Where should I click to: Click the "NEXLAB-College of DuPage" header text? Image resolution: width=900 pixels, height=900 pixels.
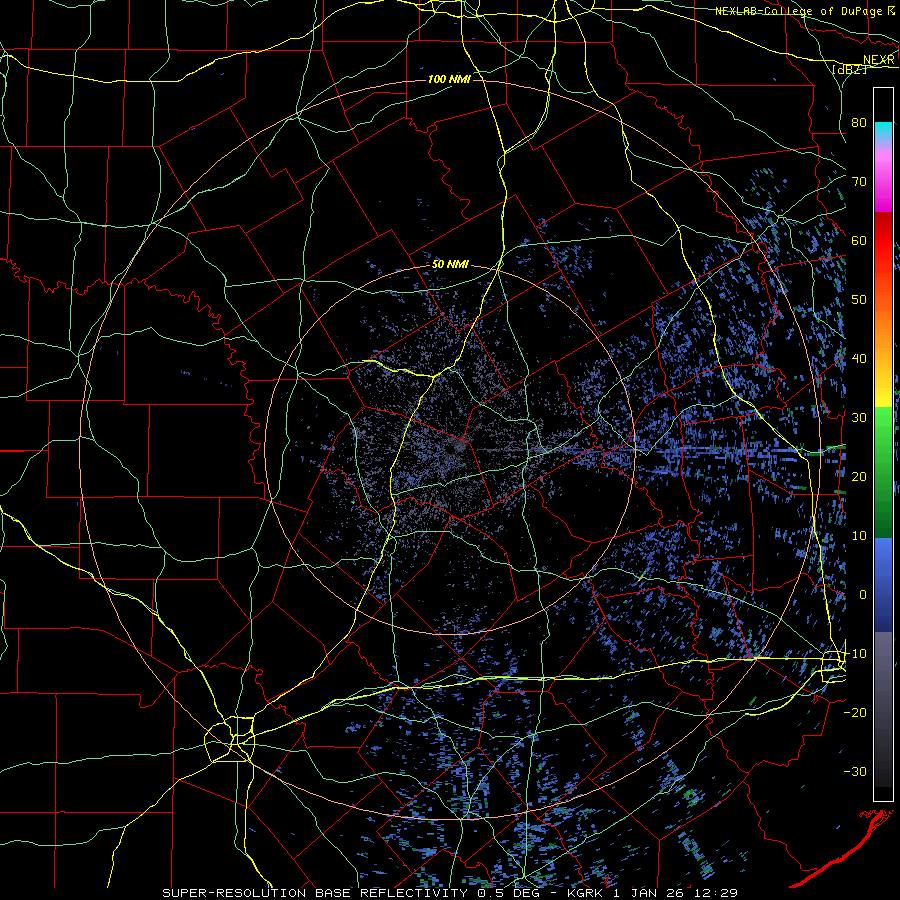798,11
